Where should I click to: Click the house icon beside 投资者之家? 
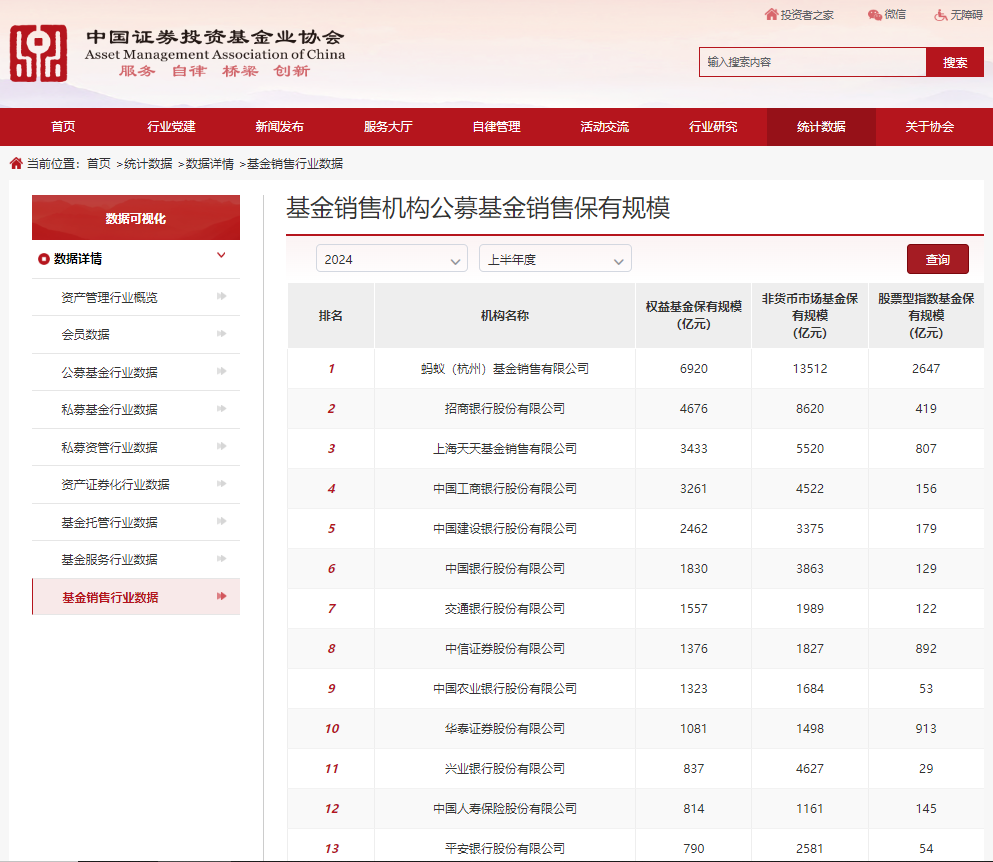coord(771,14)
